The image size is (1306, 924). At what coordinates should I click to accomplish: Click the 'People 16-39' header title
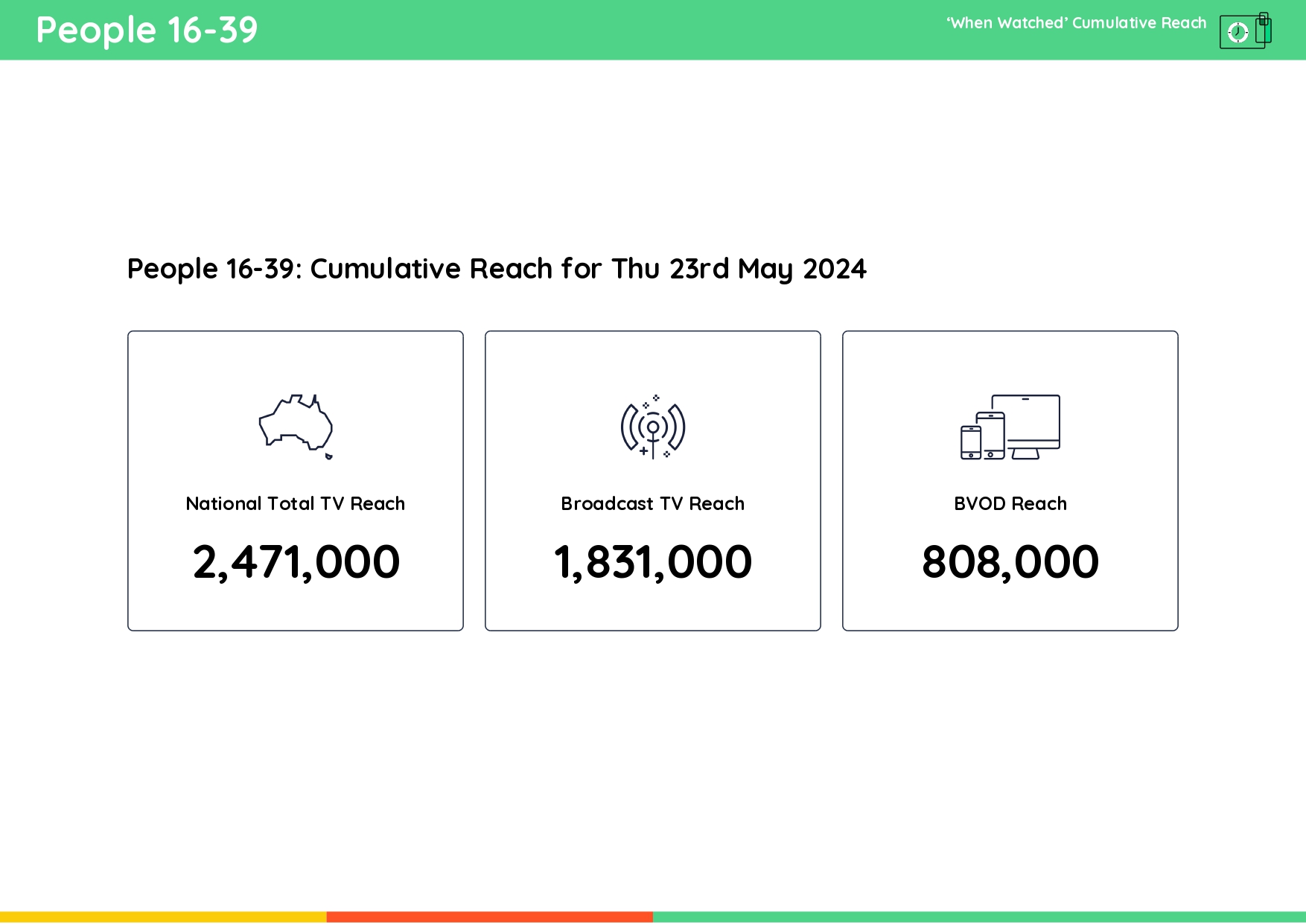pyautogui.click(x=147, y=30)
